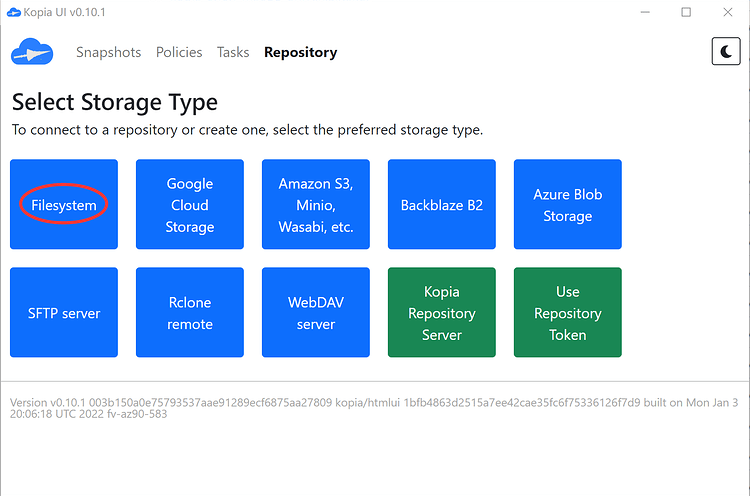Image resolution: width=750 pixels, height=496 pixels.
Task: Choose Backblaze B2 storage
Action: coord(442,205)
